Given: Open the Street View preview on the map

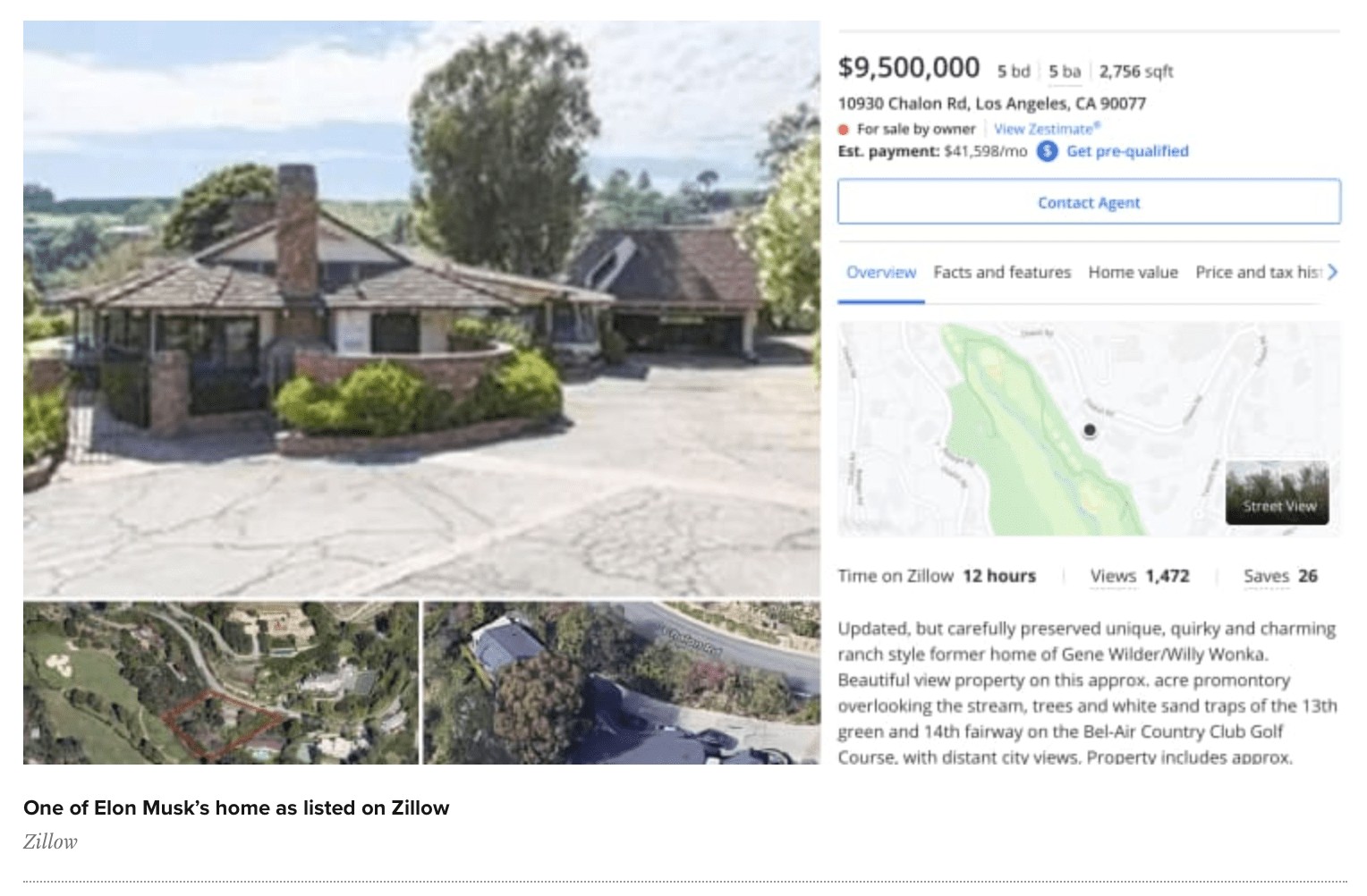Looking at the screenshot, I should tap(1278, 494).
